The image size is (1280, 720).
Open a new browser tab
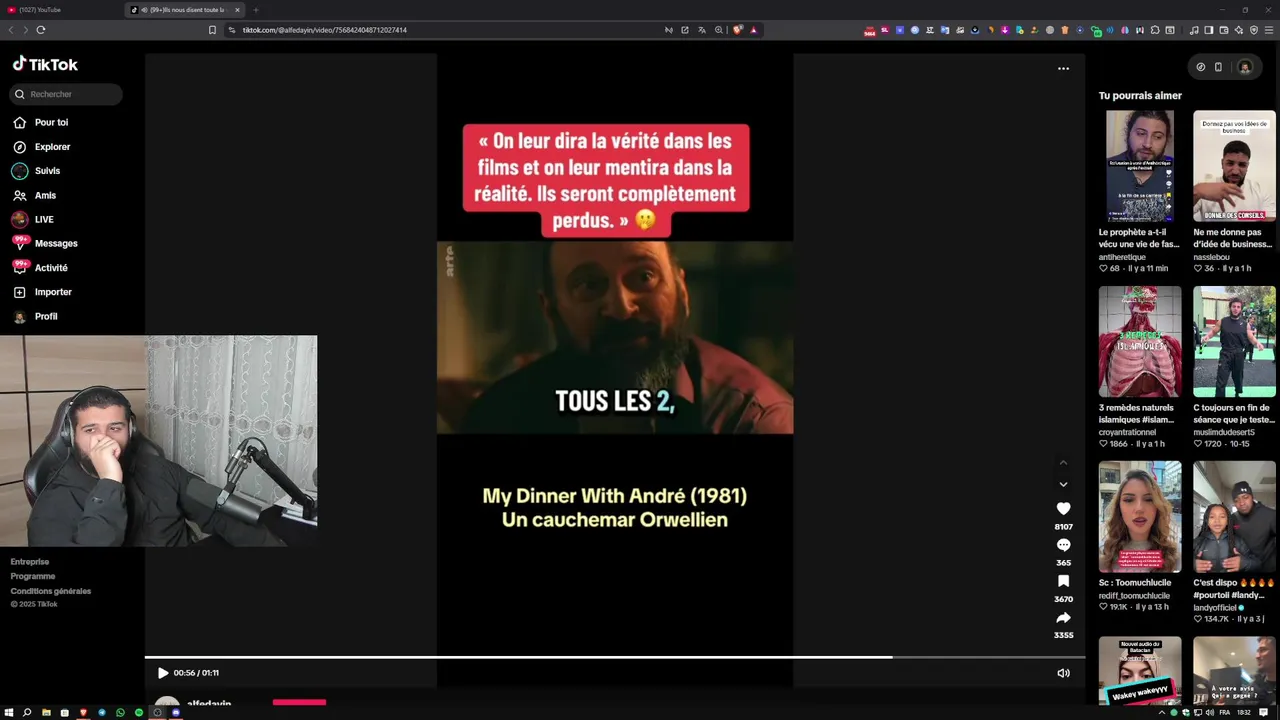255,10
